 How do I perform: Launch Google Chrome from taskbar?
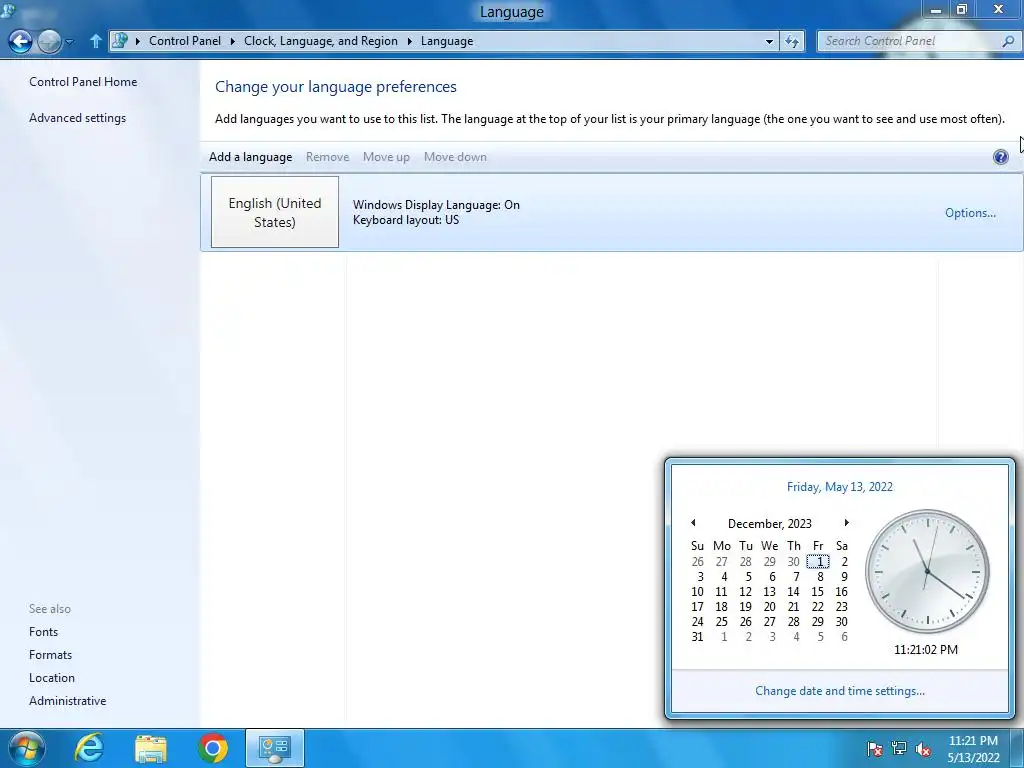click(x=213, y=748)
